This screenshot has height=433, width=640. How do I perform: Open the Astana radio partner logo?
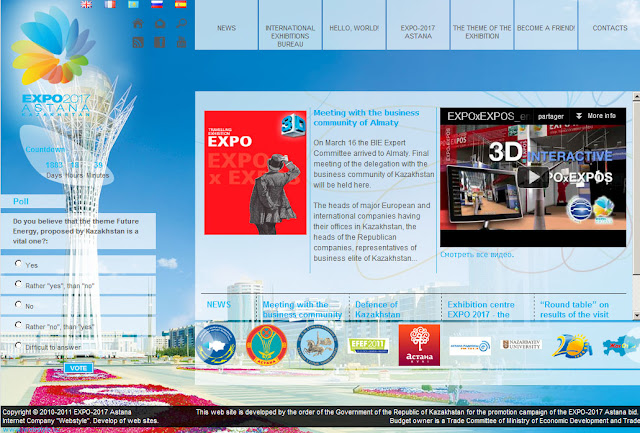[470, 346]
